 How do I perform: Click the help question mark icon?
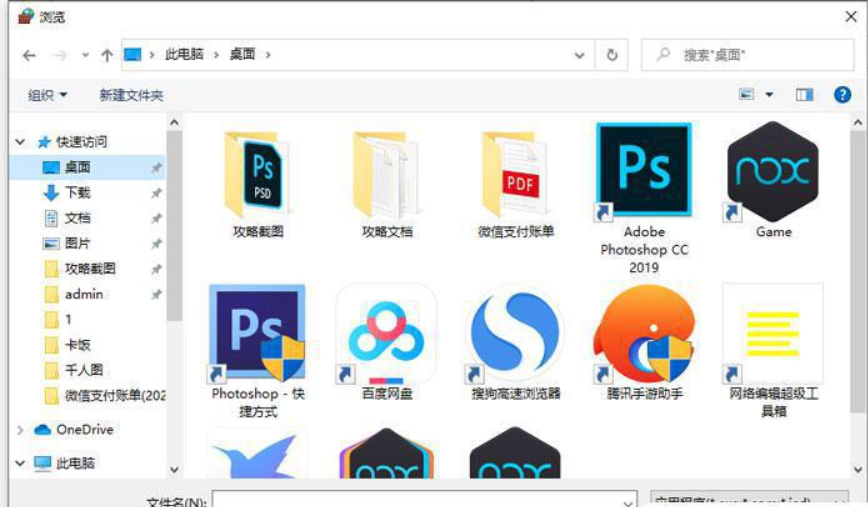click(x=842, y=95)
